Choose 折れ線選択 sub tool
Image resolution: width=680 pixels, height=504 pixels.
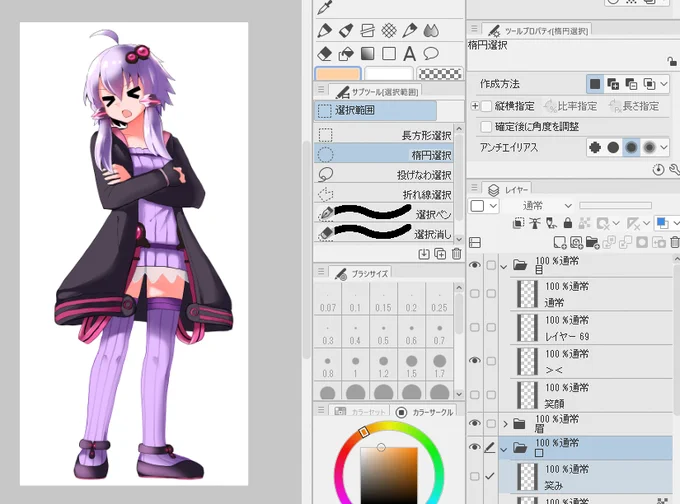coord(383,194)
